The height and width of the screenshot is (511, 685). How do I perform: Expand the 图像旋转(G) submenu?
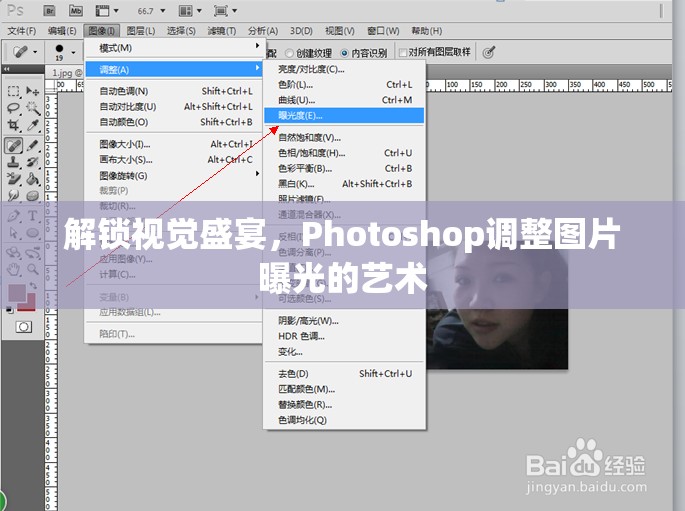coord(174,176)
